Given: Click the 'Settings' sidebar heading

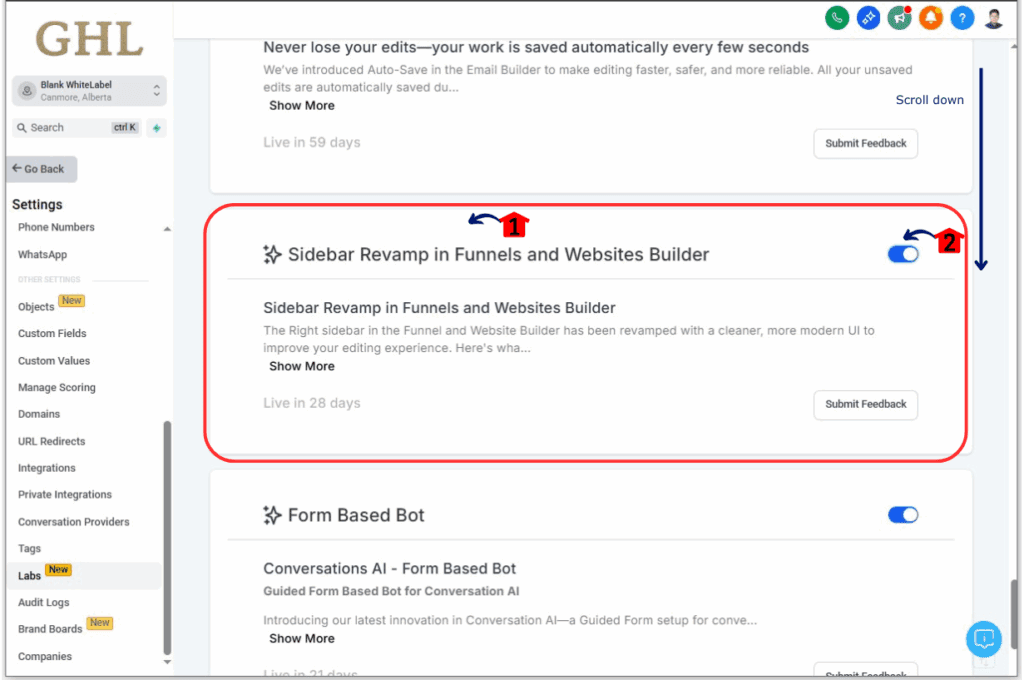Looking at the screenshot, I should 37,204.
